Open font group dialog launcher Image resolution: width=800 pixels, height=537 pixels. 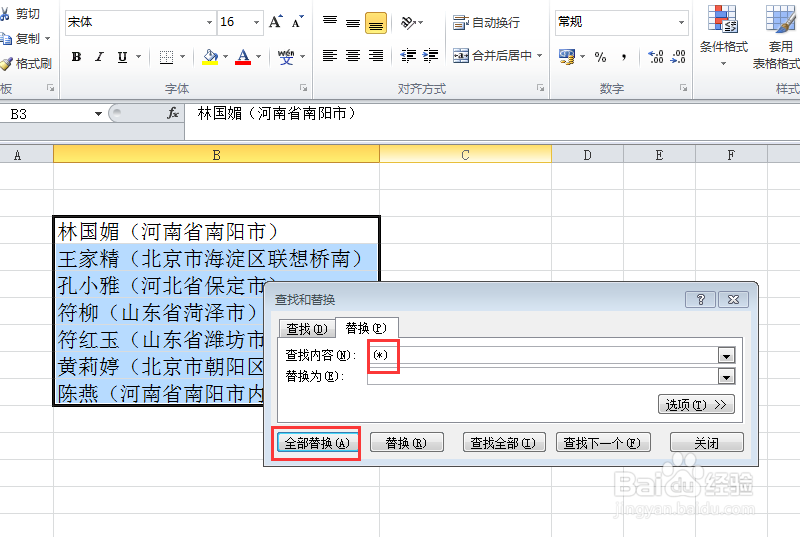tap(304, 88)
